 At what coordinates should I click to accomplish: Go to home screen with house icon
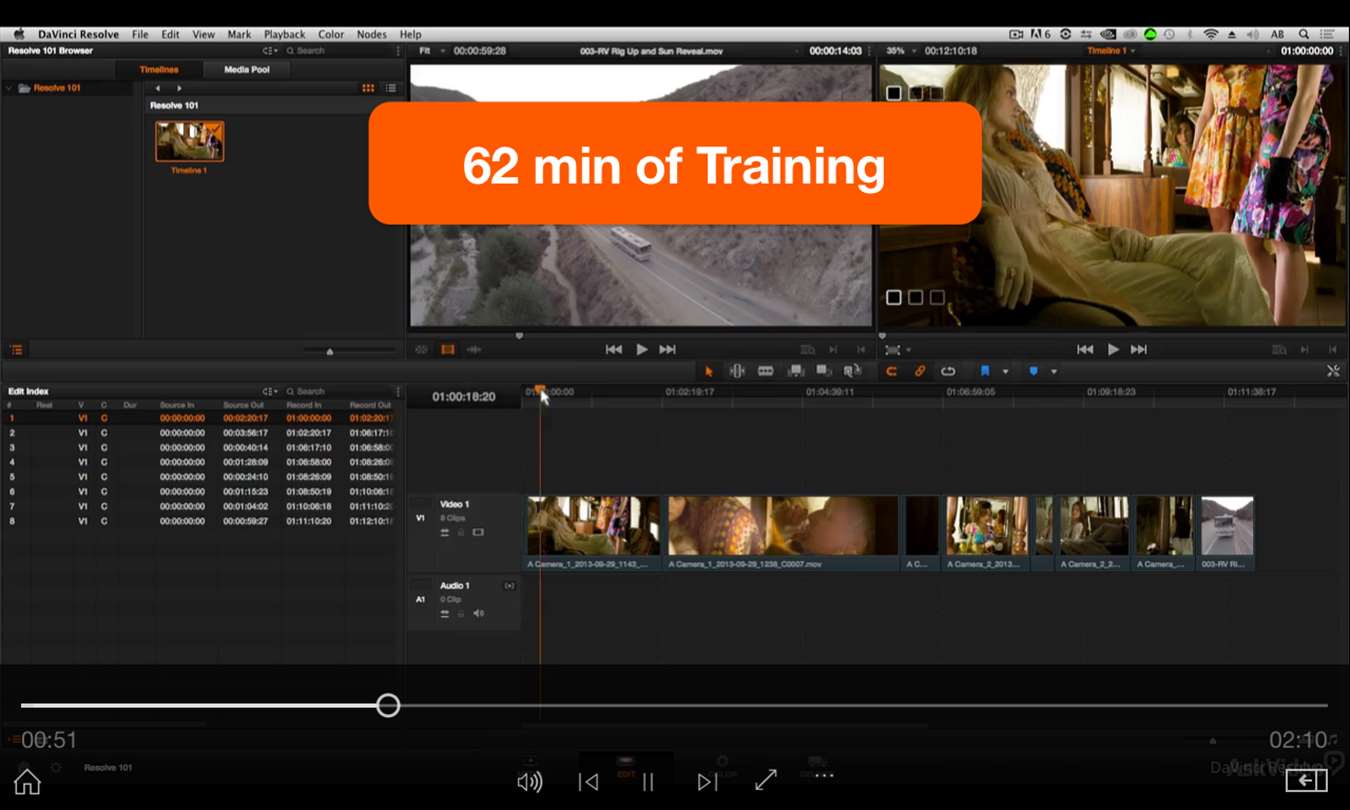tap(27, 781)
